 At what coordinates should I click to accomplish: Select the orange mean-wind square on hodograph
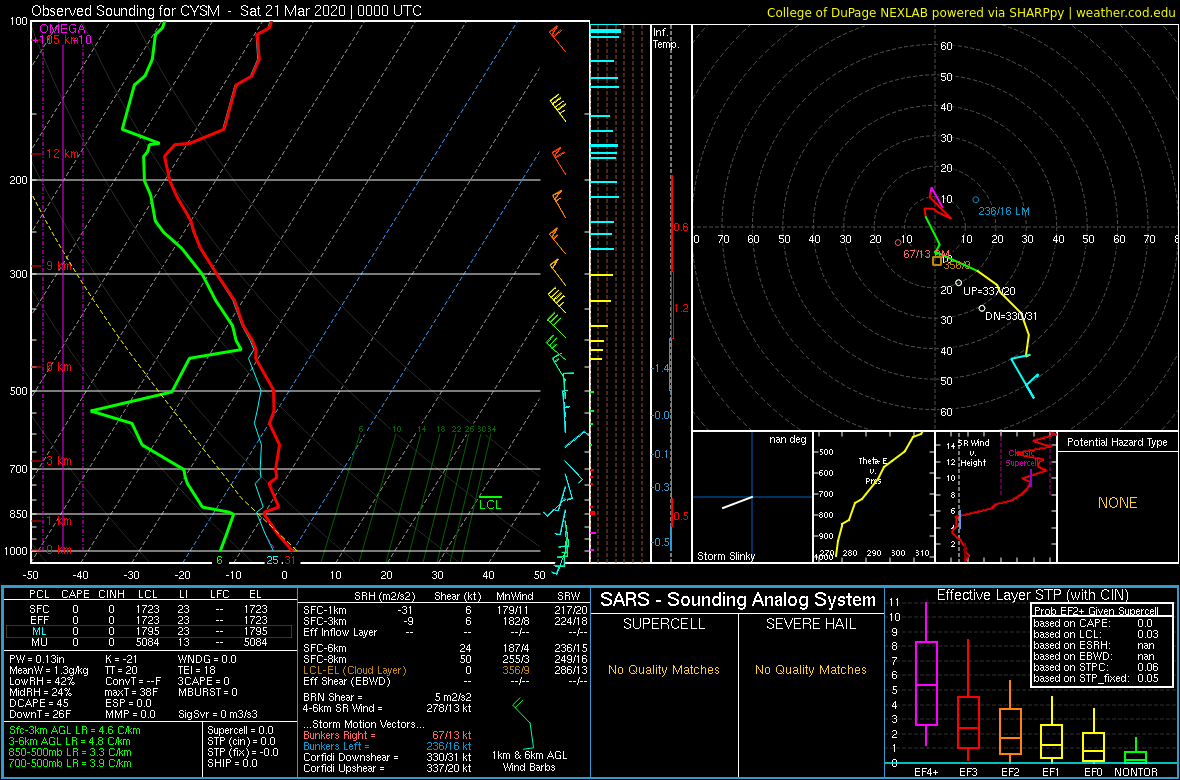pos(937,261)
